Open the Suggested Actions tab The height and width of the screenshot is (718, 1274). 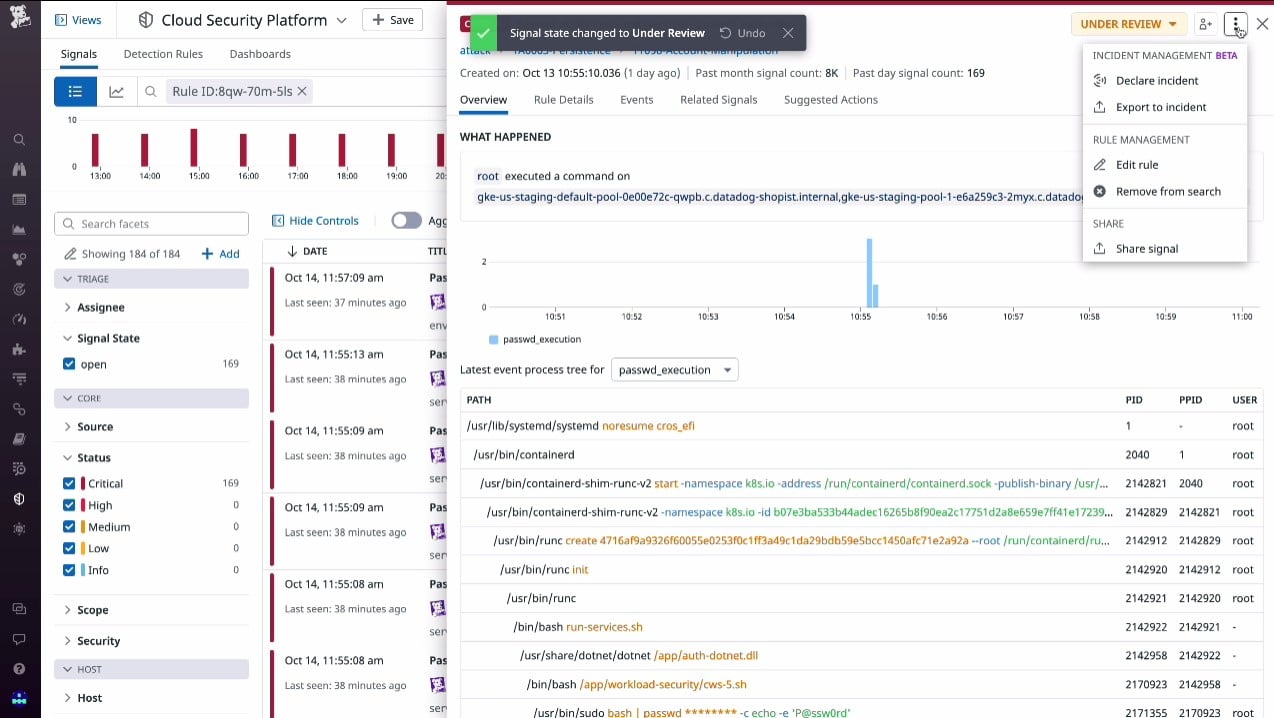(830, 100)
